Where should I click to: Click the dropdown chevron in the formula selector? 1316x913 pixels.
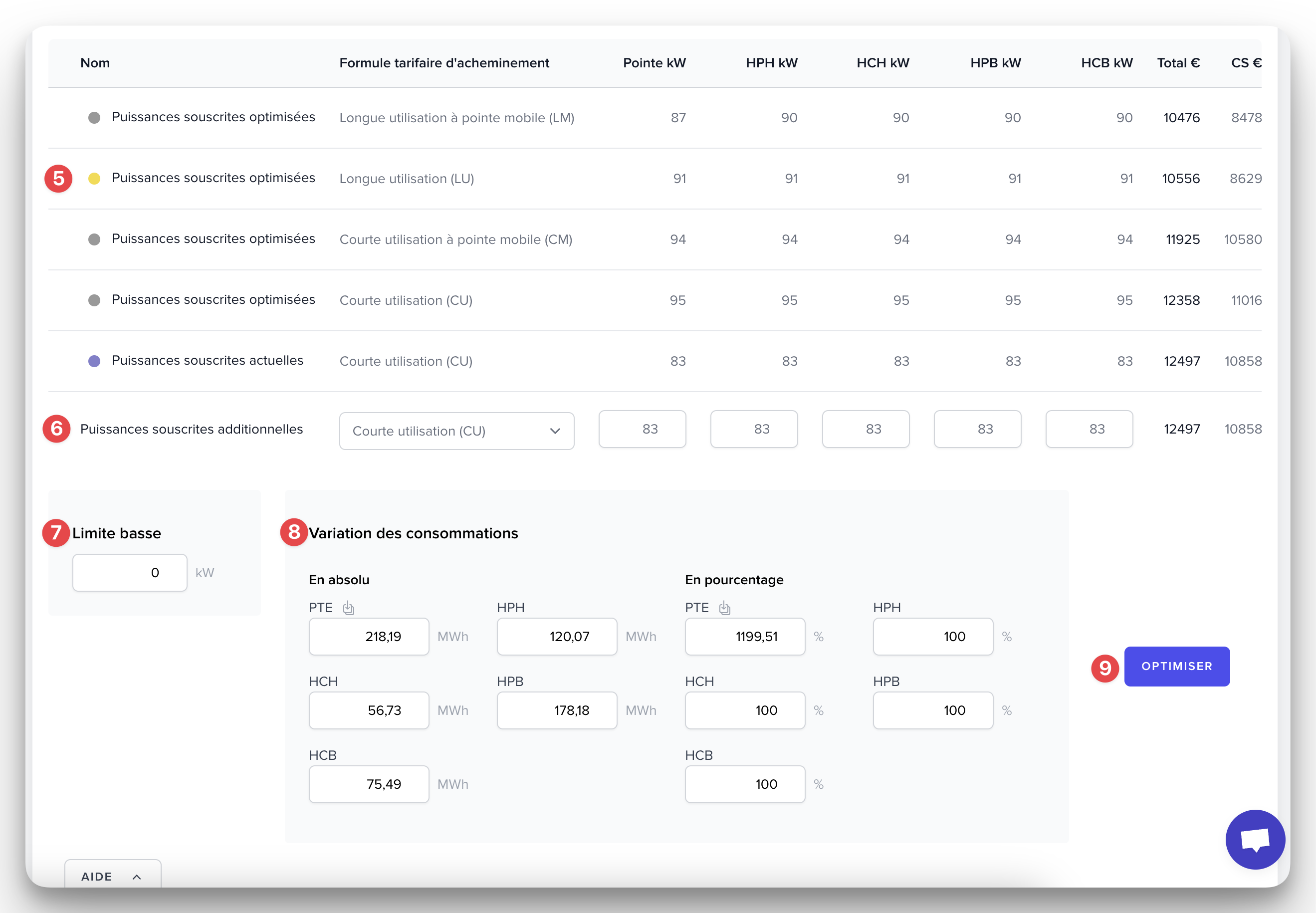pos(555,431)
